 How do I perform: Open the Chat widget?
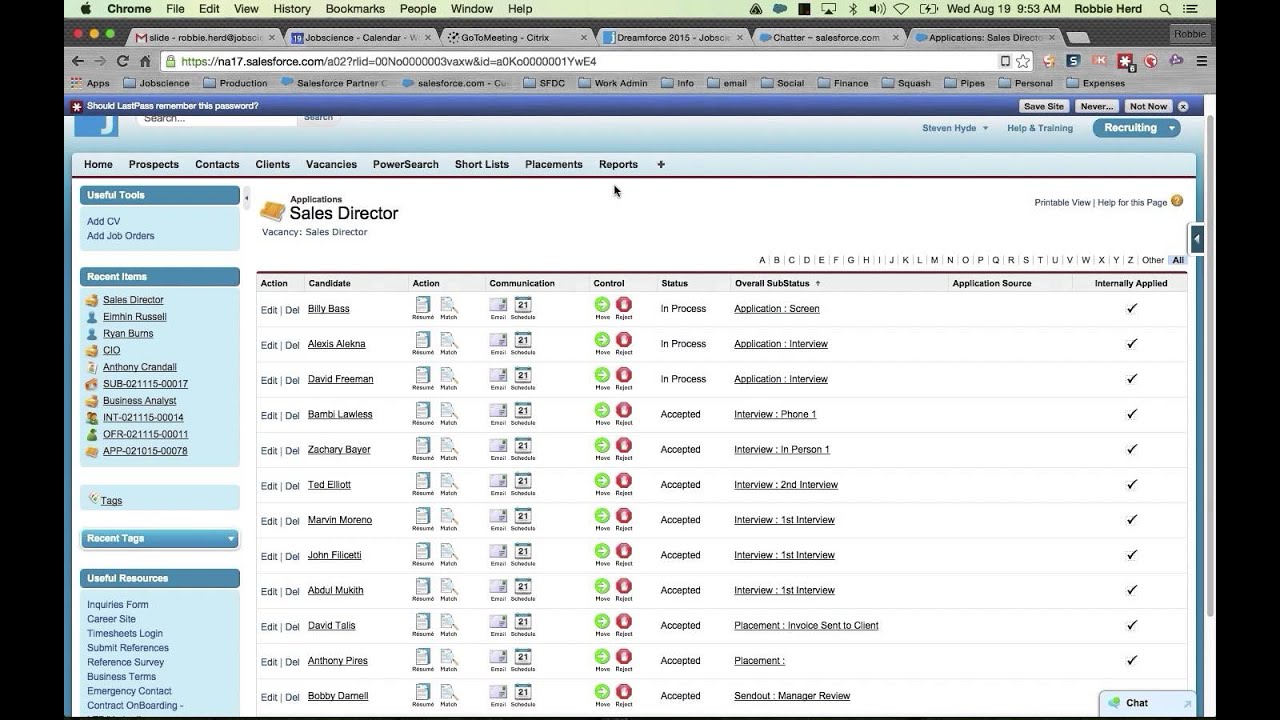tap(1147, 703)
